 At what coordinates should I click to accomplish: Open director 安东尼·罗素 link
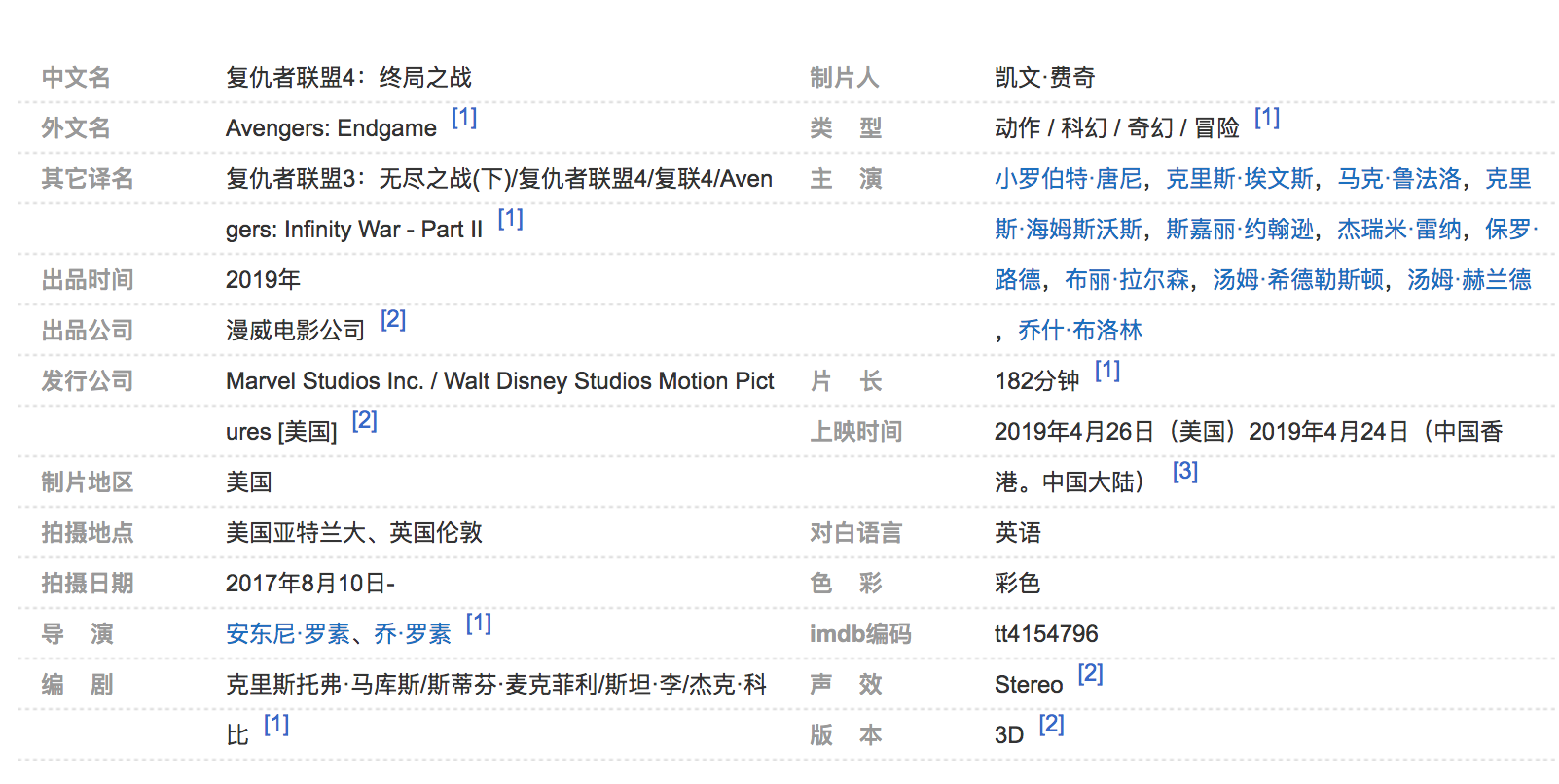click(288, 634)
